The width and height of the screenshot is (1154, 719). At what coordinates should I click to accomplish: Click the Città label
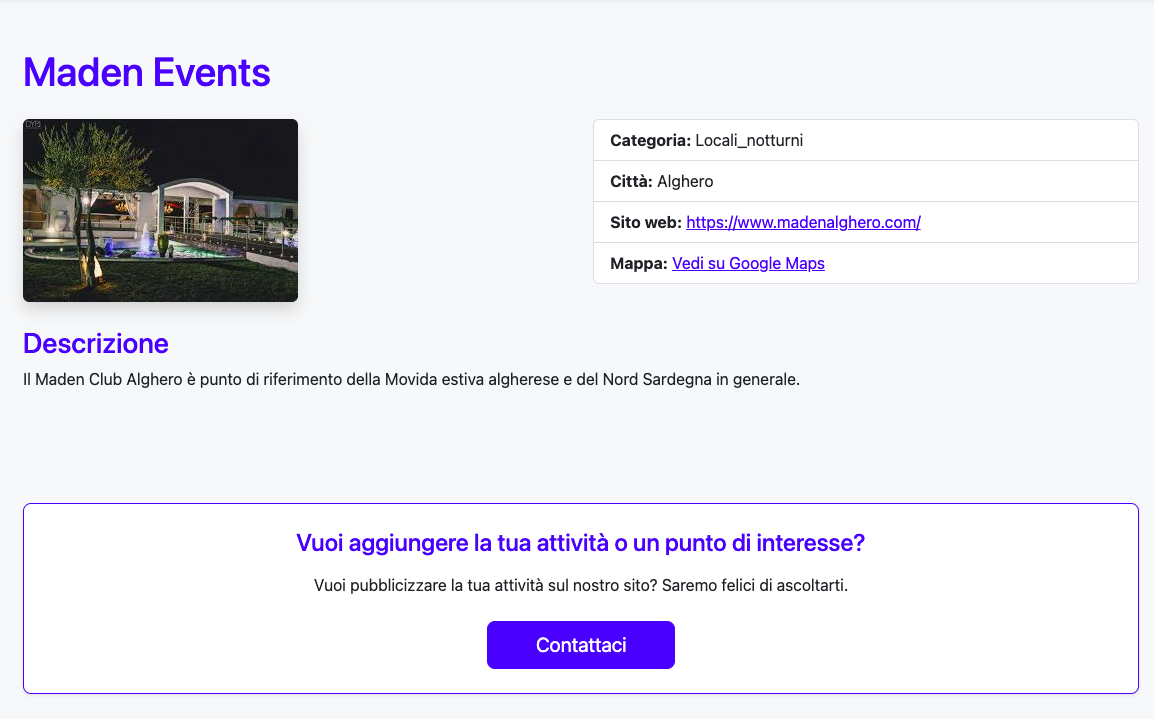631,181
